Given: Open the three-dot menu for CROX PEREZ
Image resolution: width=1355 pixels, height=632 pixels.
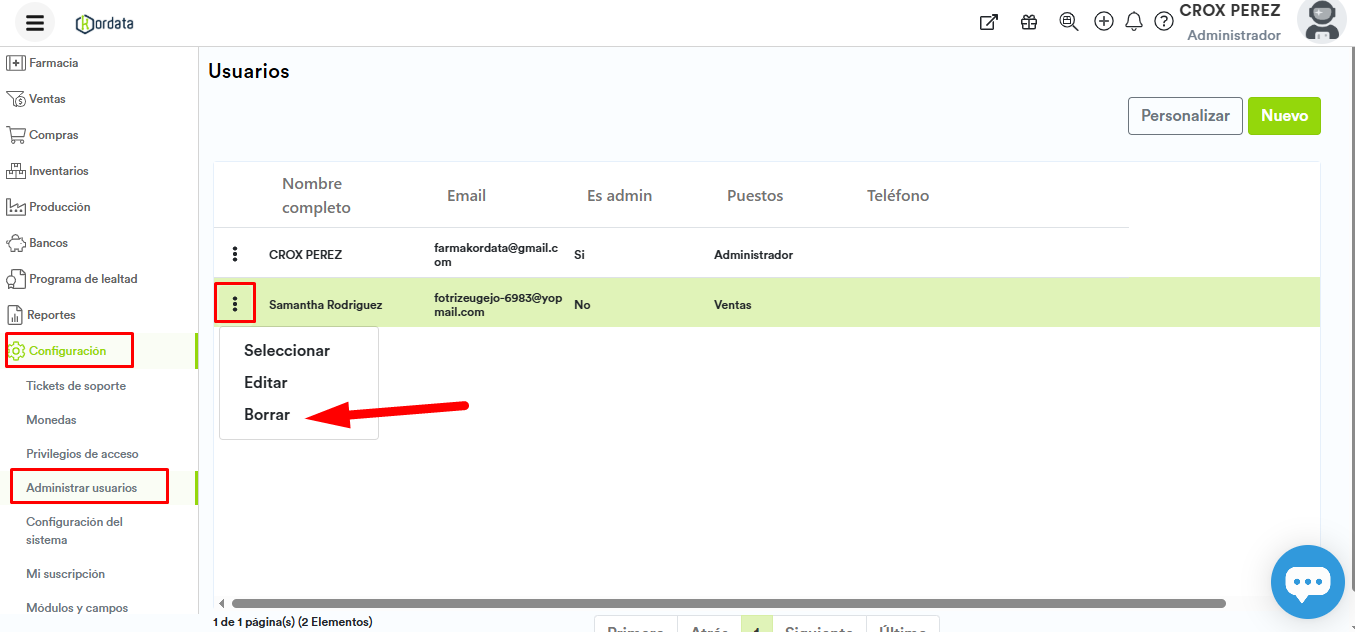Looking at the screenshot, I should 235,254.
